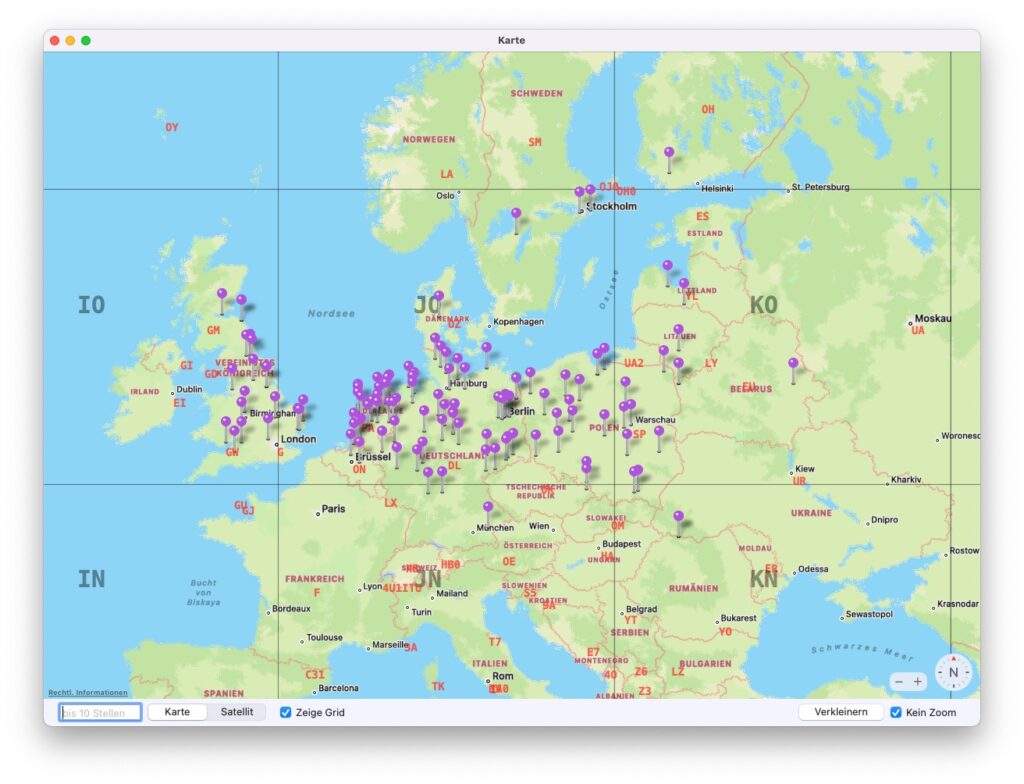Viewport: 1024px width, 784px height.
Task: Click the Verkleinern button
Action: (840, 712)
